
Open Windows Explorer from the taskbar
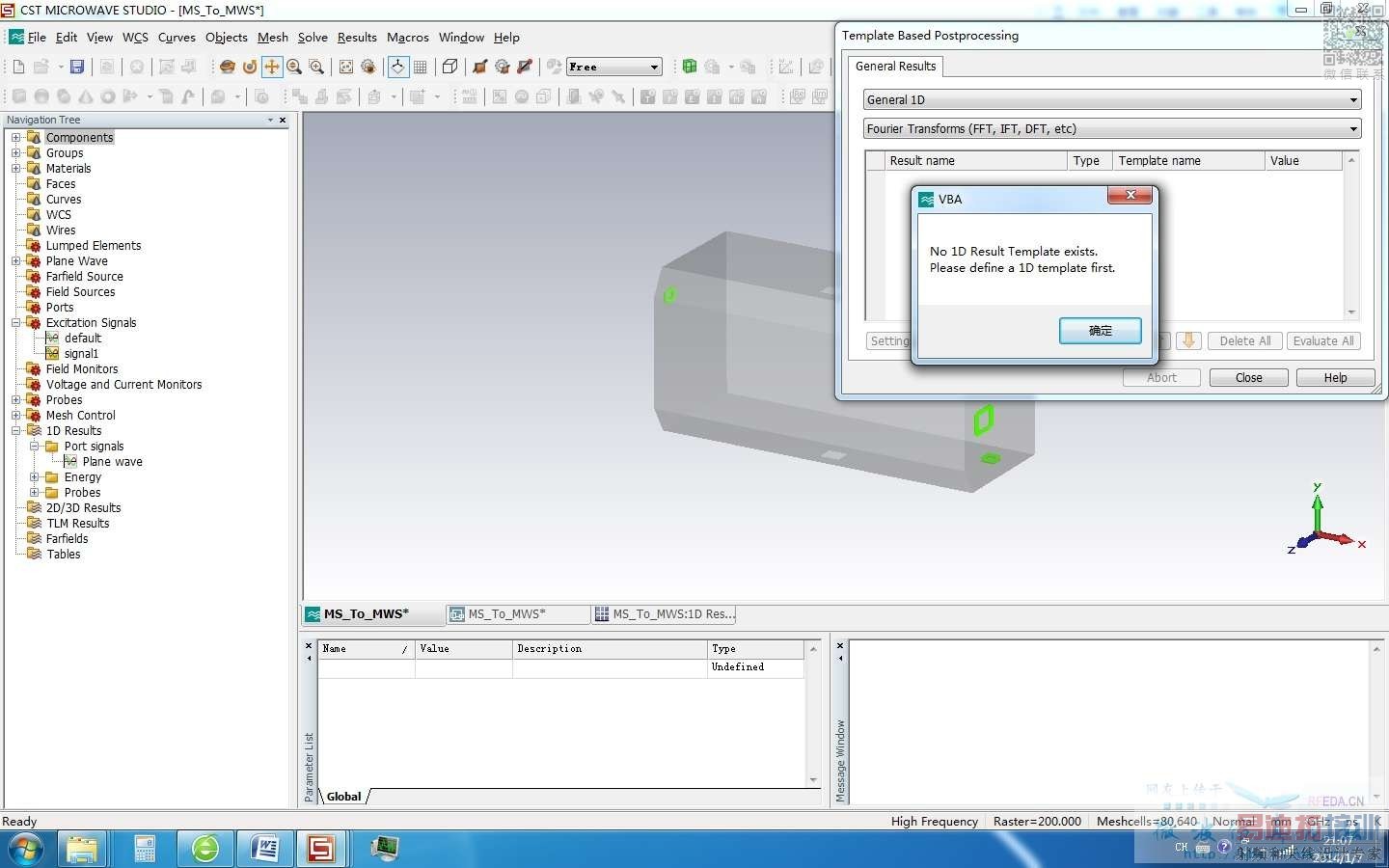pos(83,849)
